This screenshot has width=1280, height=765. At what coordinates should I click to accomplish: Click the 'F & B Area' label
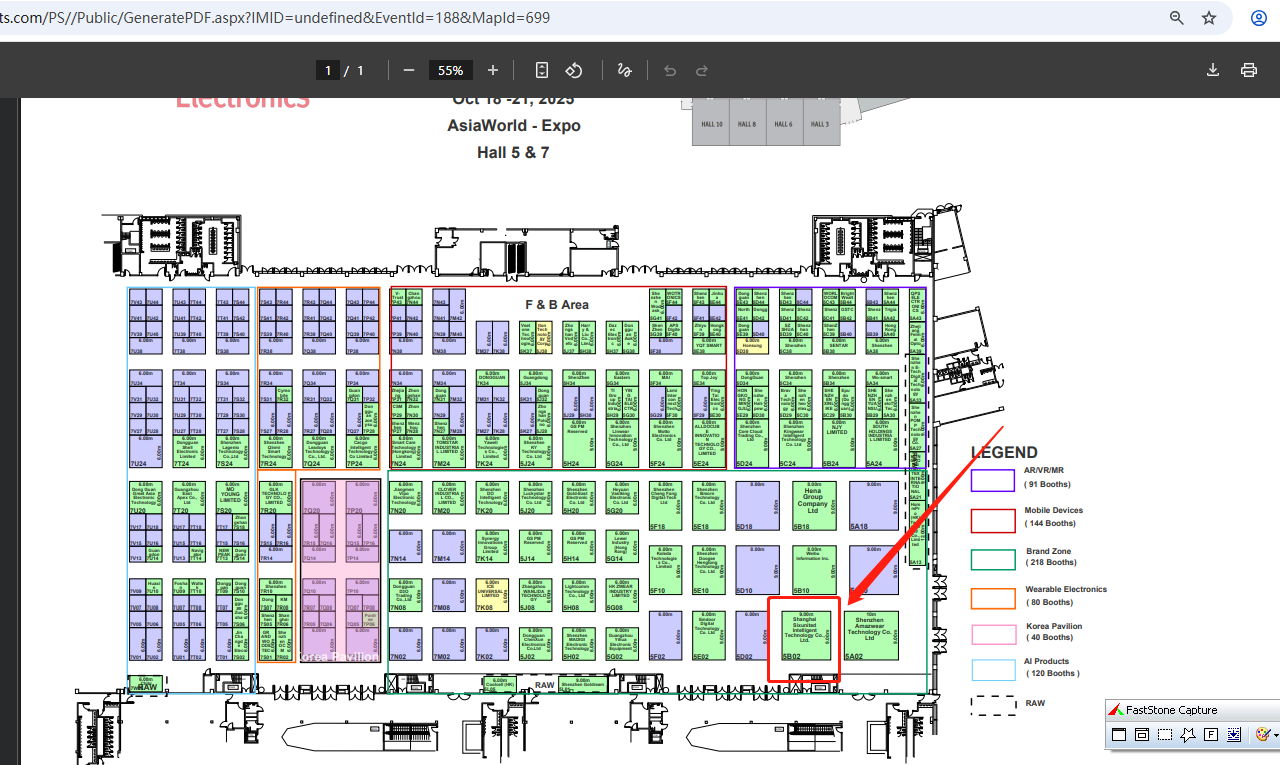(x=557, y=304)
